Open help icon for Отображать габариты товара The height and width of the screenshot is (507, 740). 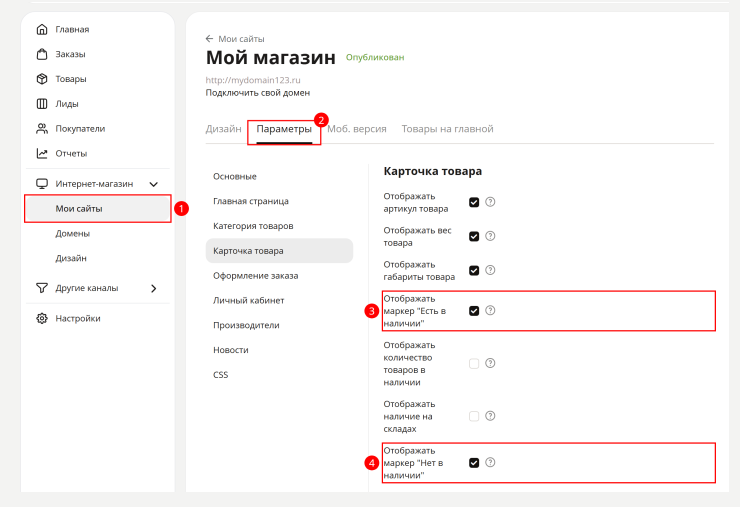pos(490,270)
